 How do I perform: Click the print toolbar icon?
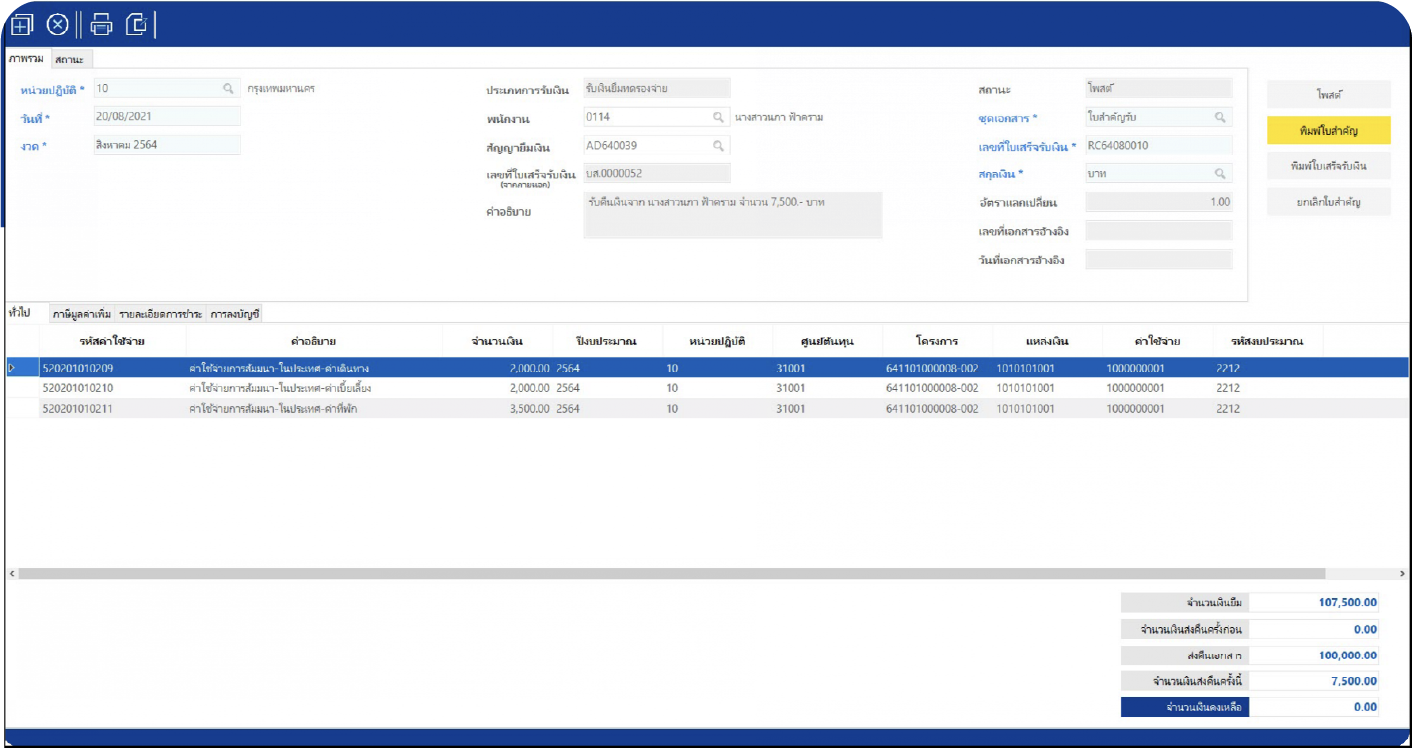point(102,24)
